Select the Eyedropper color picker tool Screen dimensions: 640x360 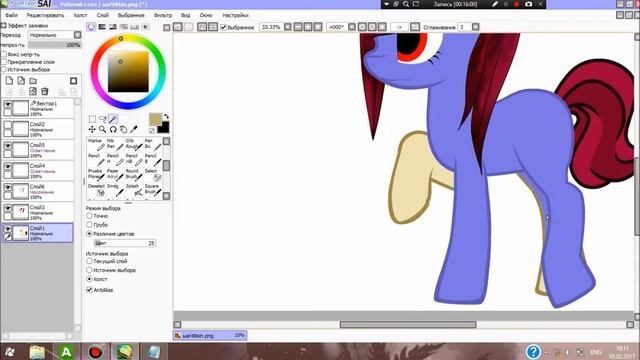[134, 129]
